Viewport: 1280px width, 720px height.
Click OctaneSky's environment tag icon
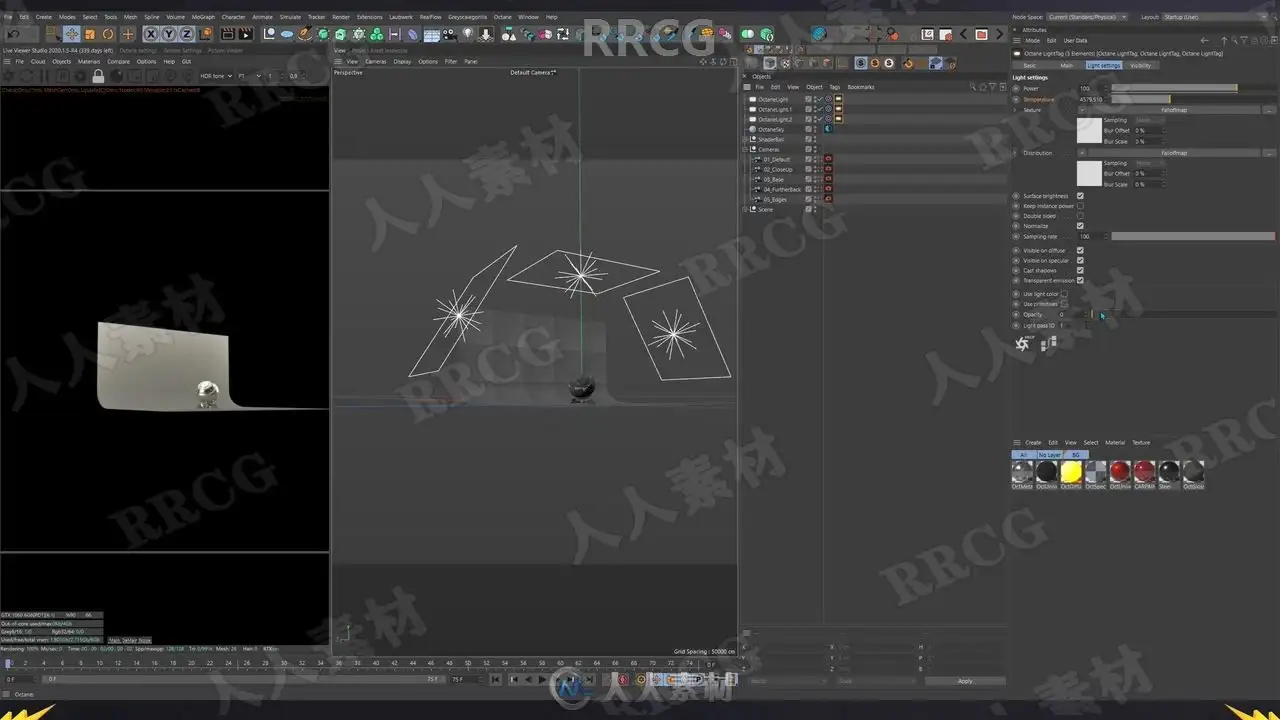(x=828, y=129)
